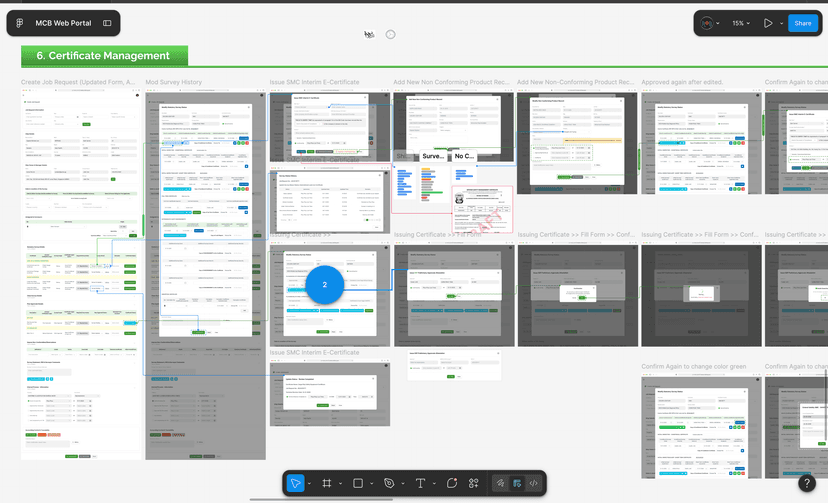The height and width of the screenshot is (503, 828).
Task: Click the No C... sticky card
Action: (x=464, y=156)
